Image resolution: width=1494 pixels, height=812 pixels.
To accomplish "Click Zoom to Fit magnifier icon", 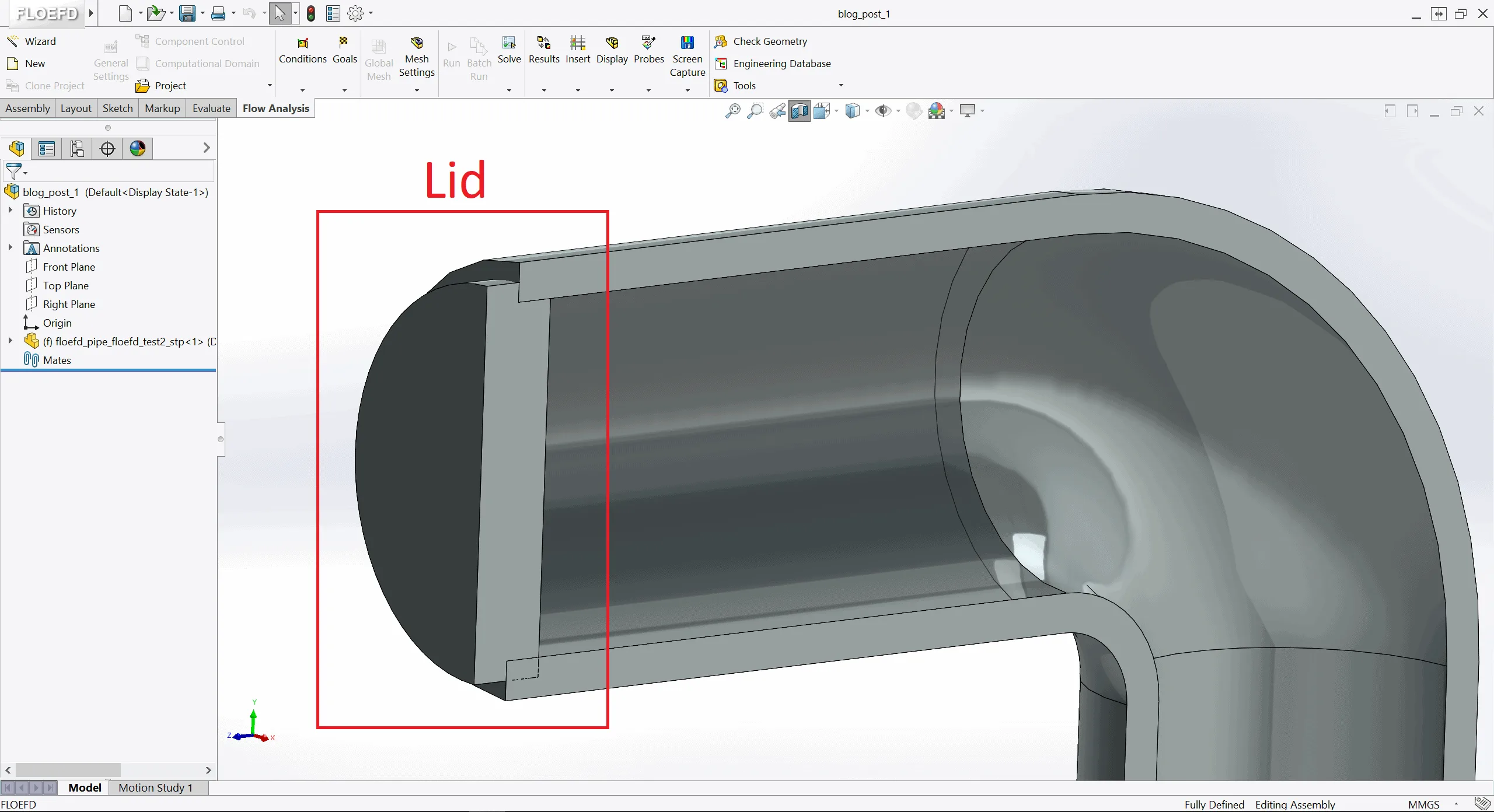I will [x=732, y=110].
